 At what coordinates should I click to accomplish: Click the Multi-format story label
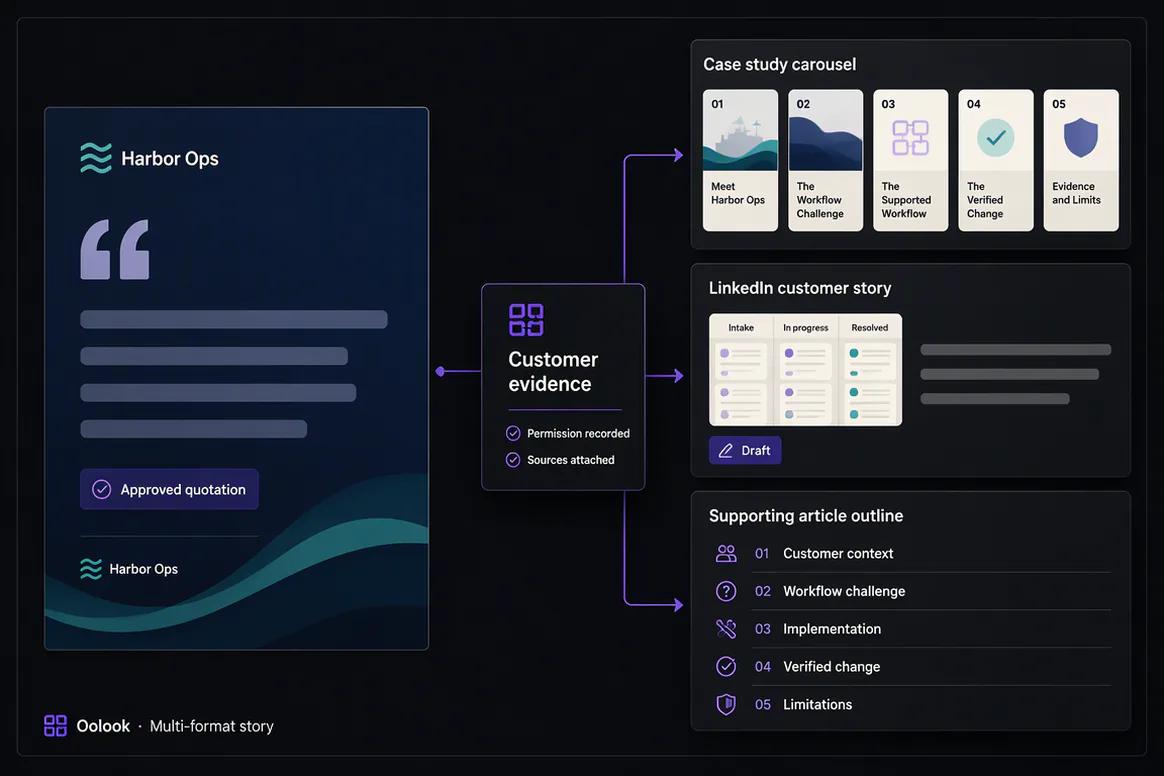pyautogui.click(x=212, y=726)
